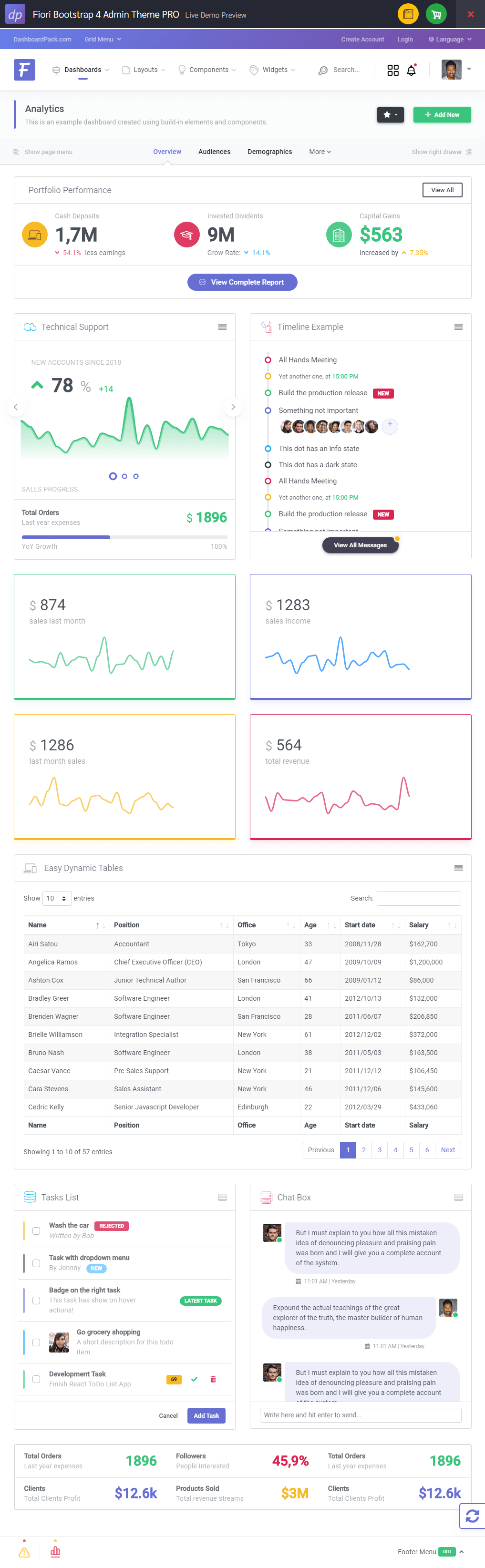Click Show page menu hamburger icon
This screenshot has height=1568, width=485.
coord(16,152)
